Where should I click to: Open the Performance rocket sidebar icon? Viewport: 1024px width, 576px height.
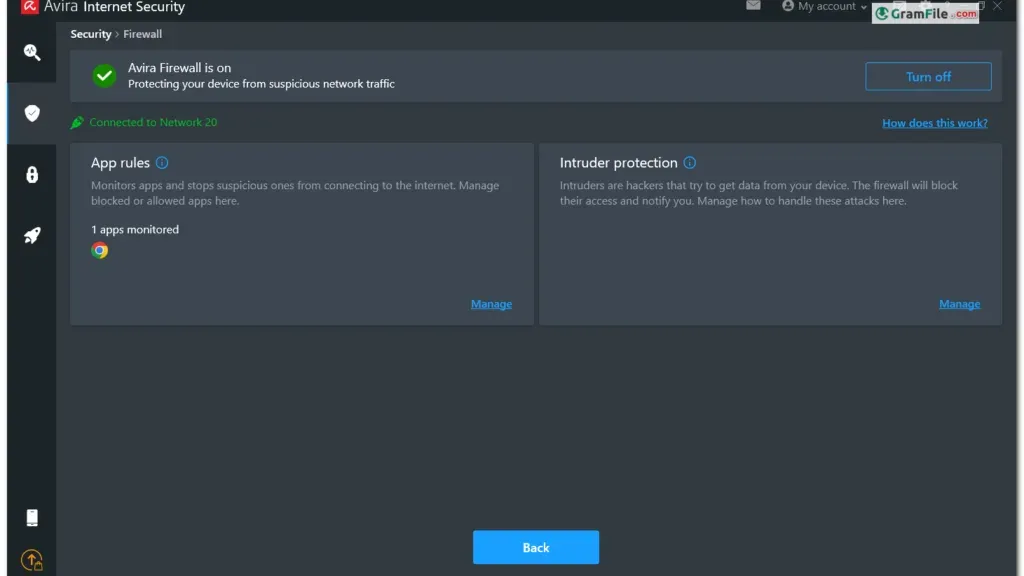[32, 235]
